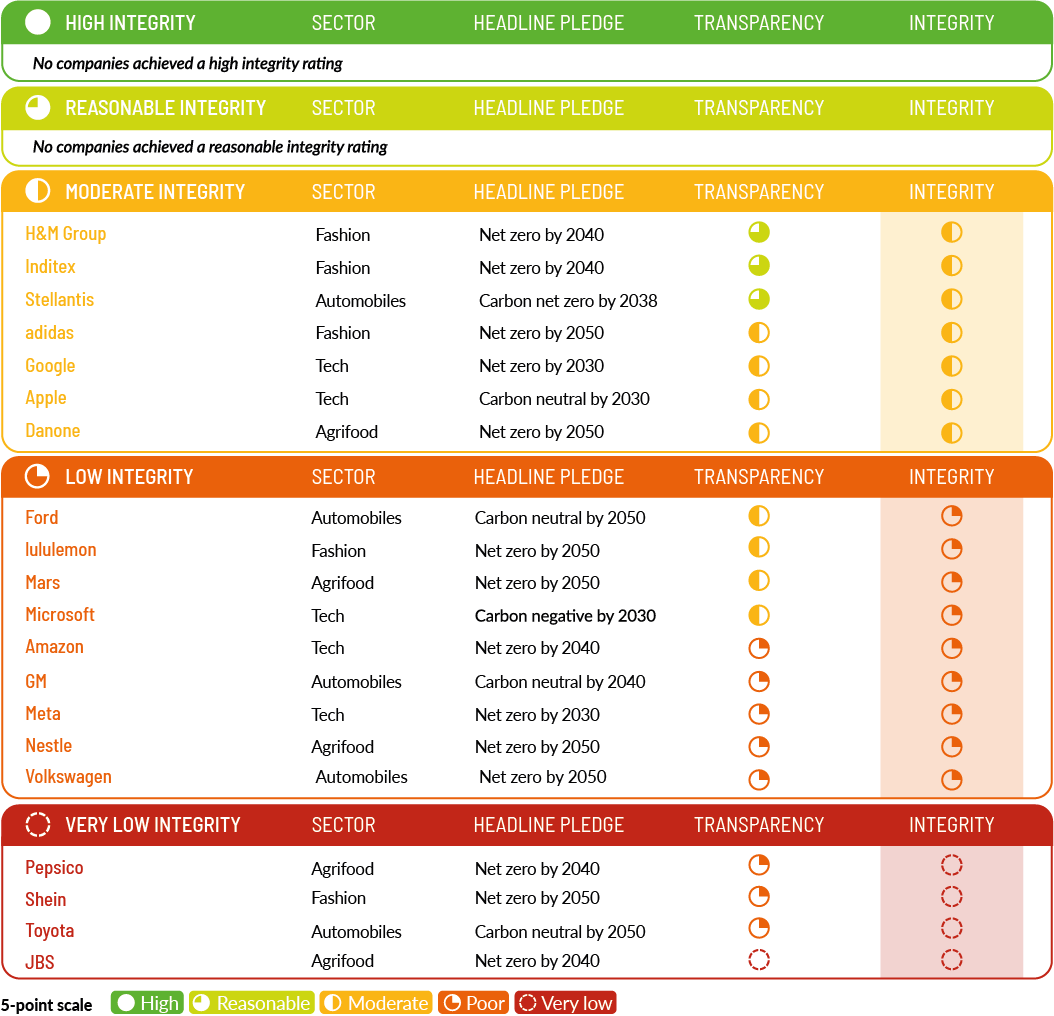Screen dimensions: 1054x1016
Task: Select the JBS company name
Action: (x=39, y=962)
